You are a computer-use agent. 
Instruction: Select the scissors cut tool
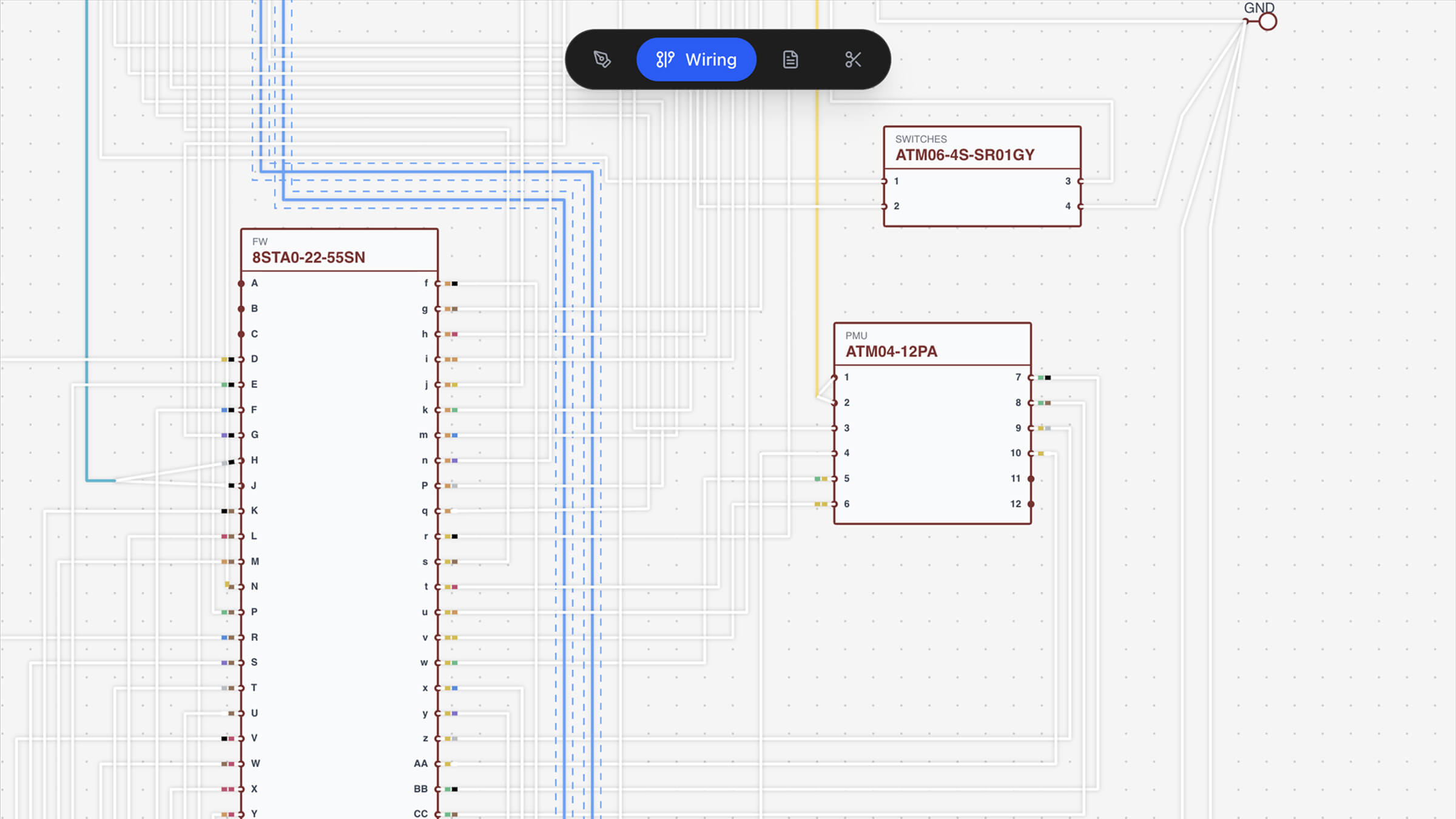[x=853, y=59]
